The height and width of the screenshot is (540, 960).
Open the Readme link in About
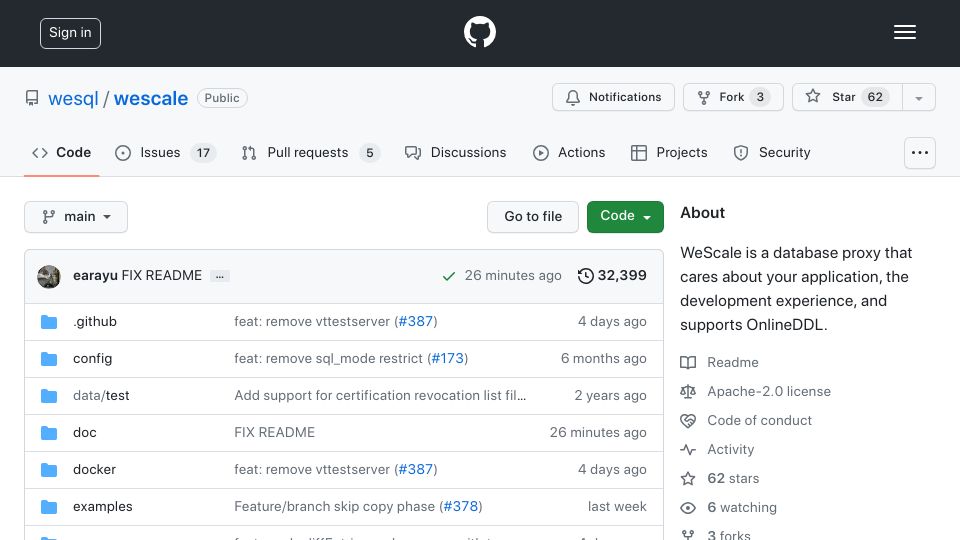tap(733, 362)
